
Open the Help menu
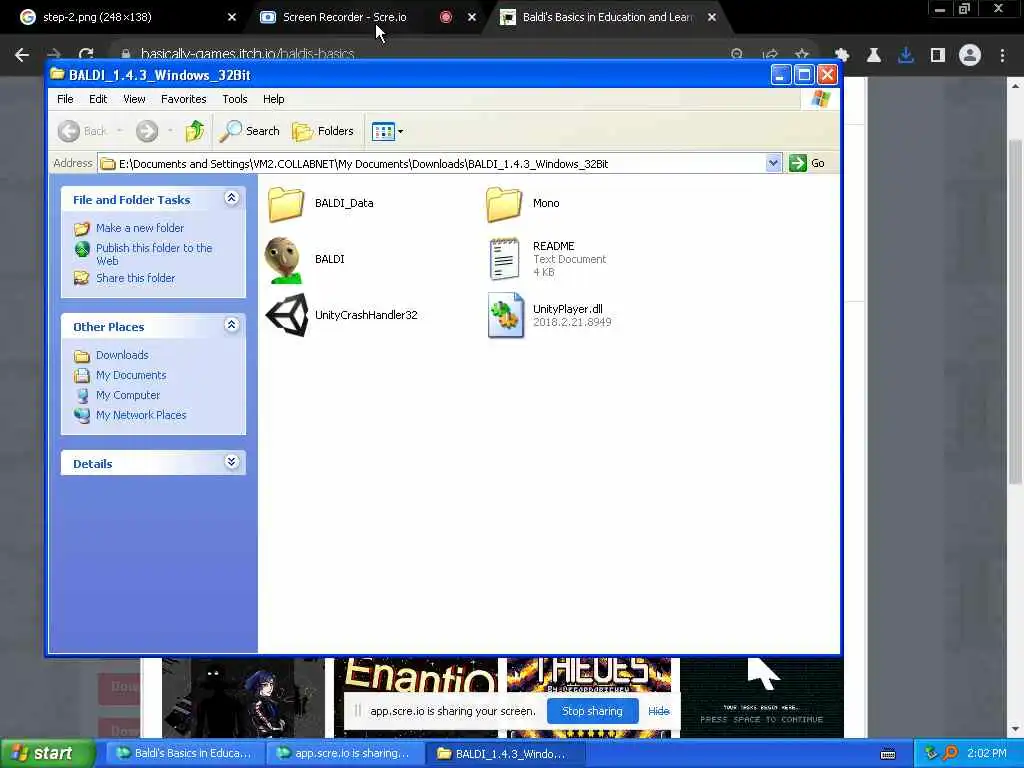tap(274, 99)
